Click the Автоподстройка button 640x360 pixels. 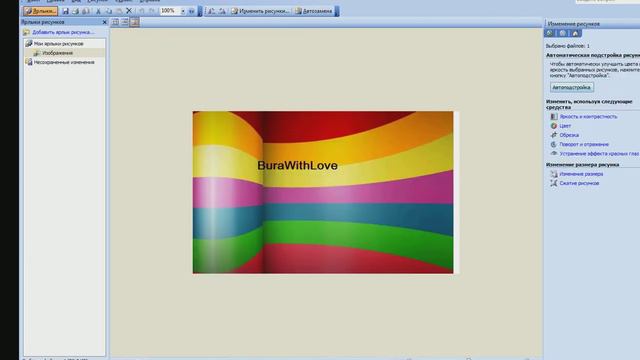(x=571, y=87)
